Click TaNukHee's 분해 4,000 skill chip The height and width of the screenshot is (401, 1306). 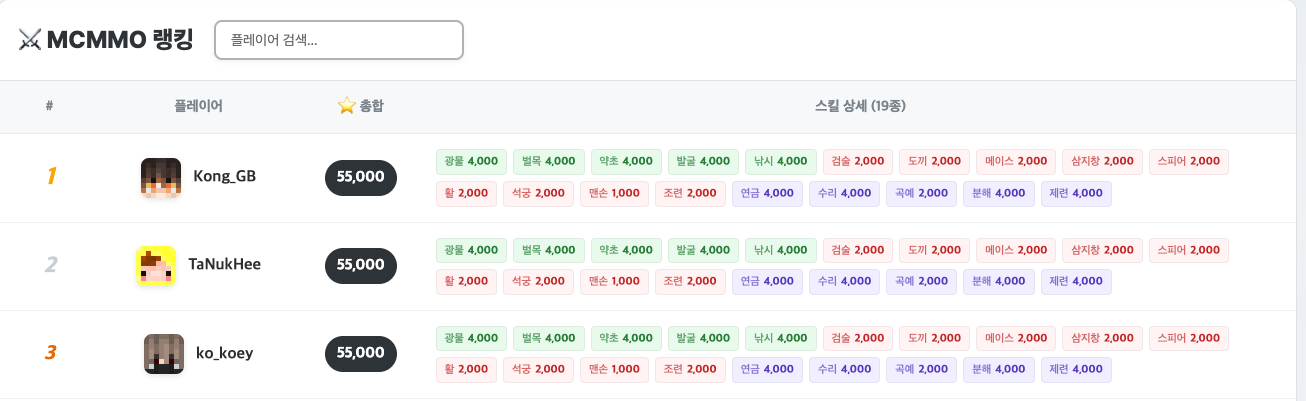[x=998, y=282]
